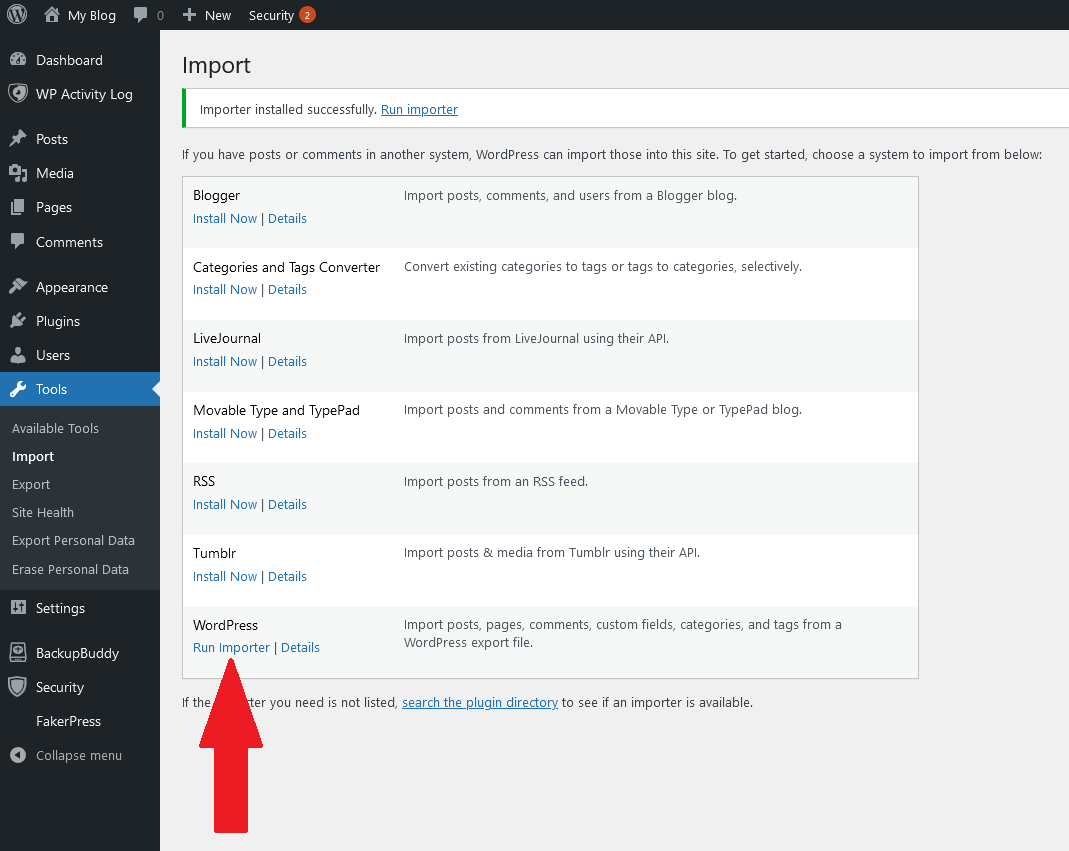Open the Users menu label
This screenshot has height=851, width=1069.
pos(52,355)
